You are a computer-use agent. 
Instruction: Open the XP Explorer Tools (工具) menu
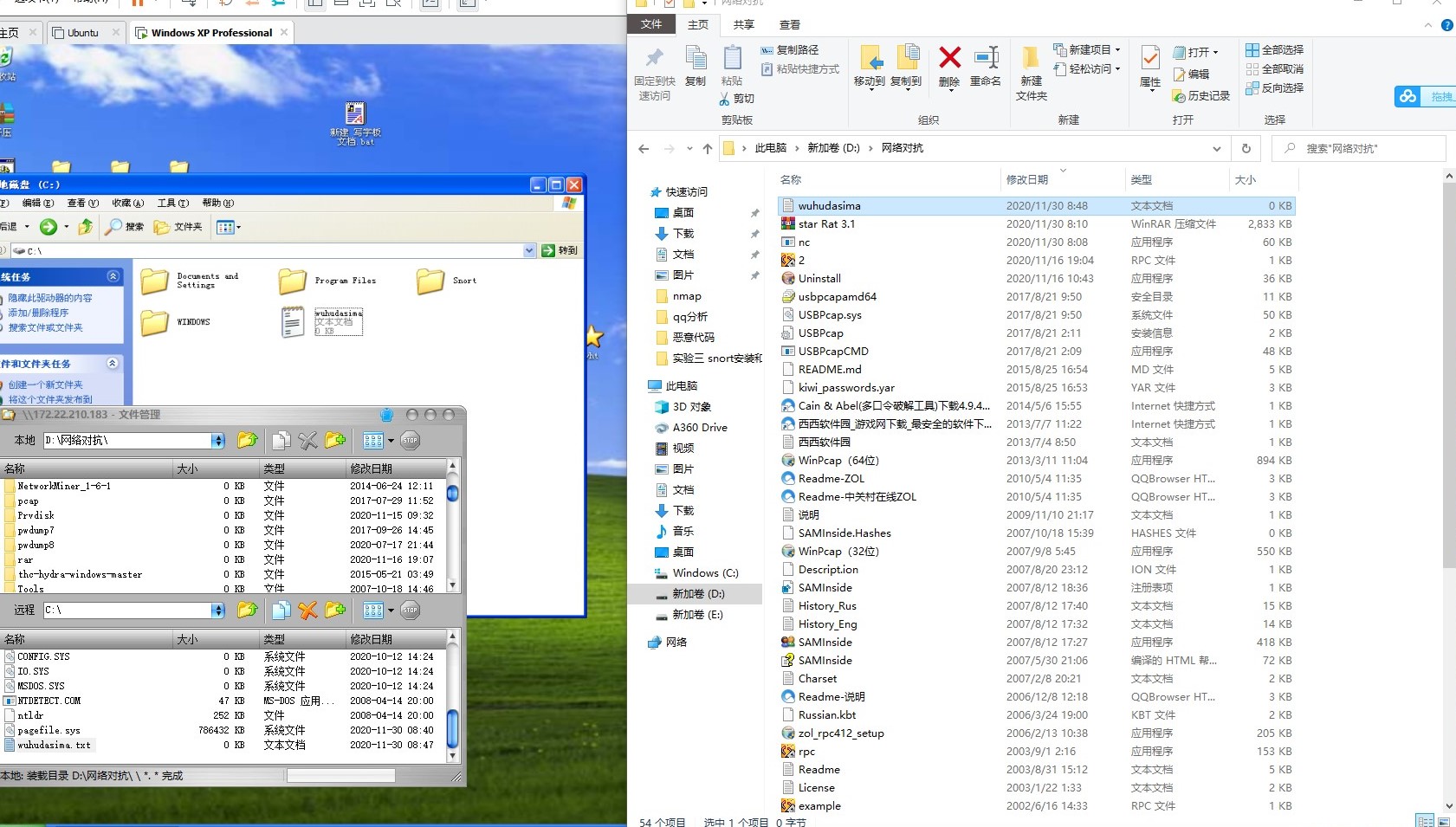[x=172, y=204]
